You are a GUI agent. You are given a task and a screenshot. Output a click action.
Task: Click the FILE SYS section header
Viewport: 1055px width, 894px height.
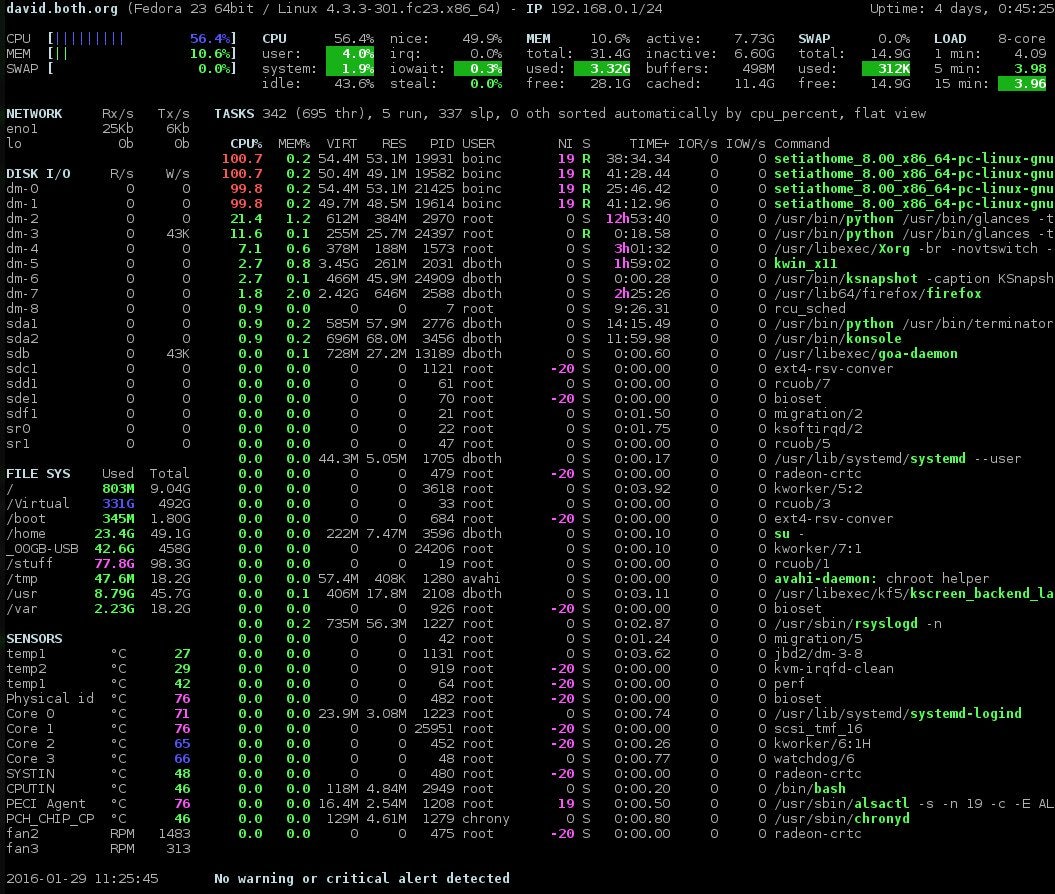[40, 473]
